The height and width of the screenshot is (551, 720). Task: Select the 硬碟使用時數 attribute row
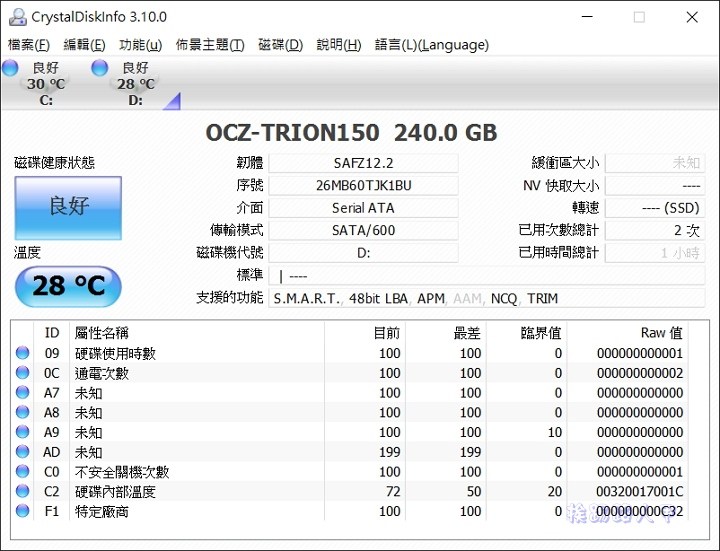click(351, 353)
